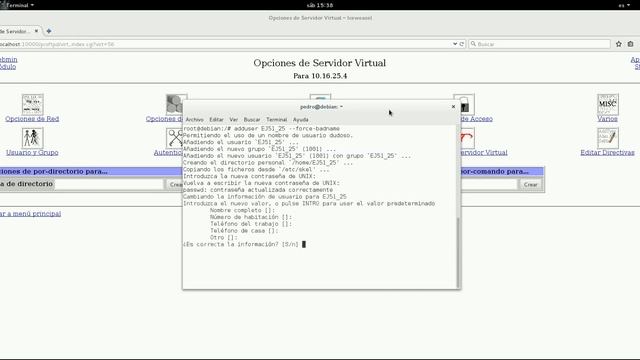
Task: Click the 'adduser EJ51_25 --force-badname' command line
Action: pos(261,129)
